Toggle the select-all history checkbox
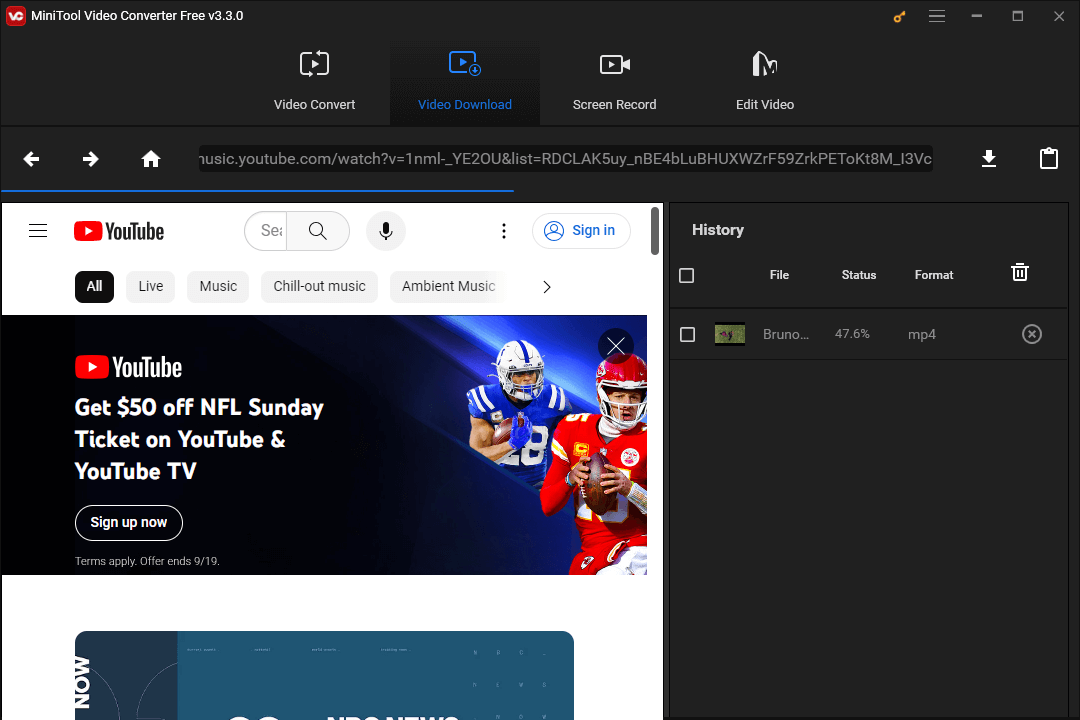Image resolution: width=1080 pixels, height=720 pixels. [x=687, y=275]
